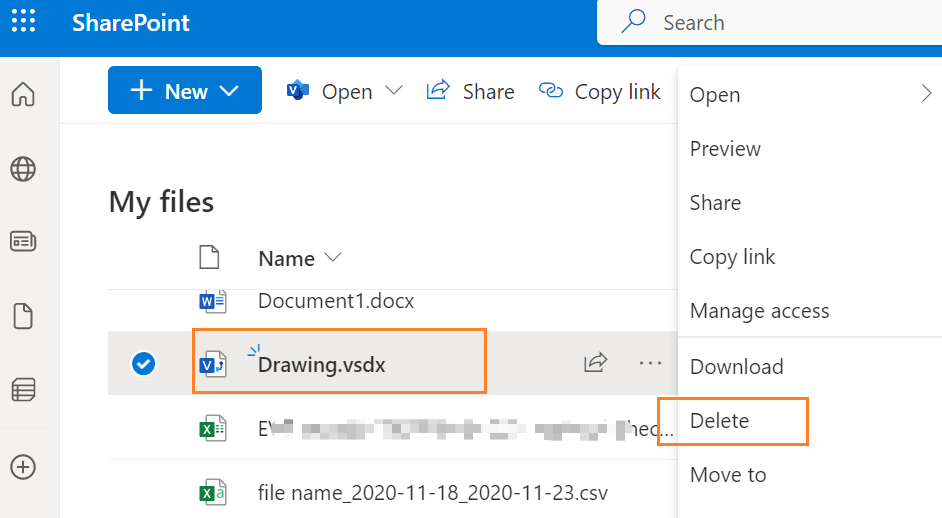Open the Name column dropdown chevron
The height and width of the screenshot is (518, 942).
pos(332,257)
